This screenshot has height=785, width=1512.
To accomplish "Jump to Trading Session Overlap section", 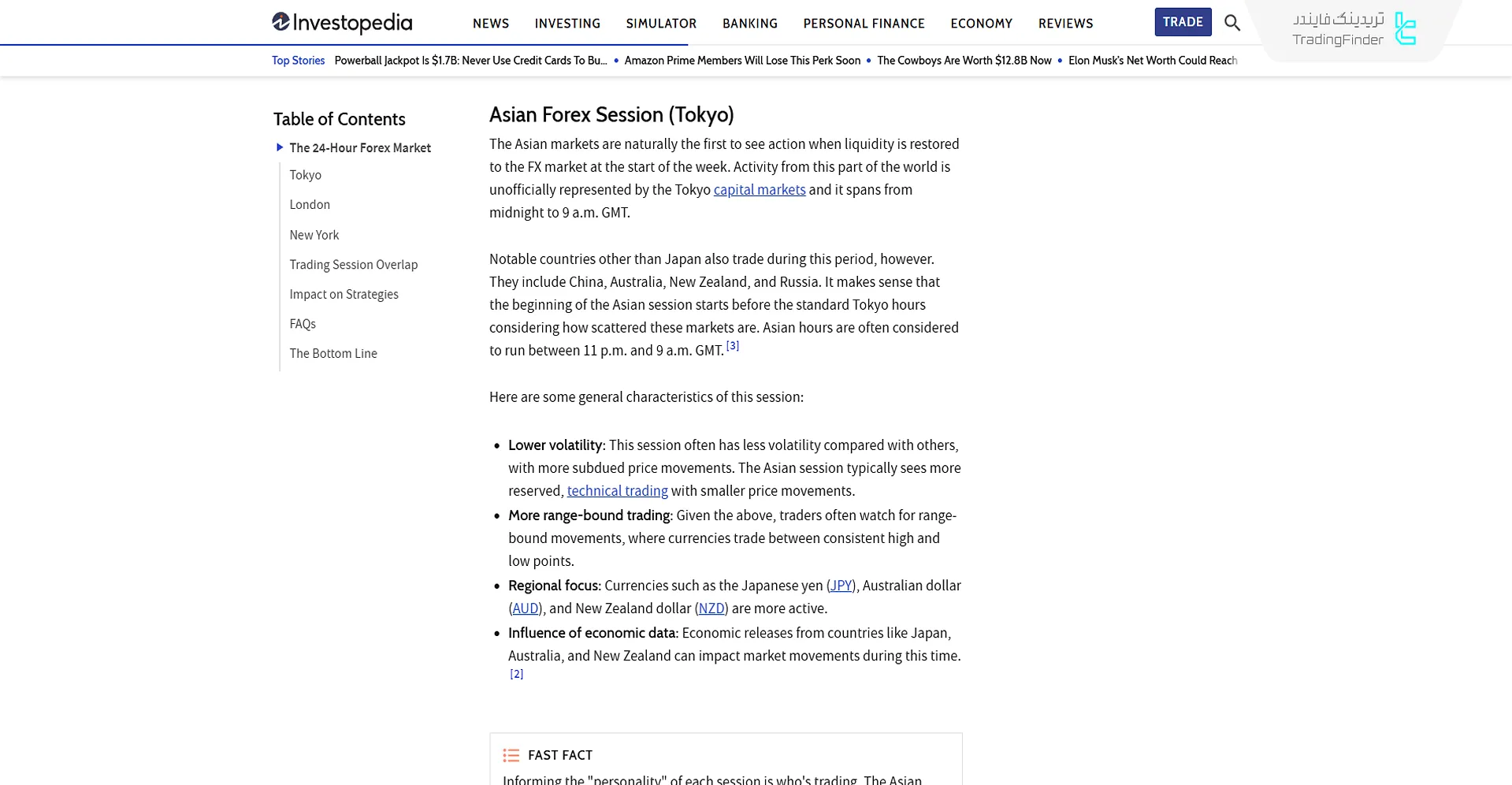I will [x=353, y=265].
